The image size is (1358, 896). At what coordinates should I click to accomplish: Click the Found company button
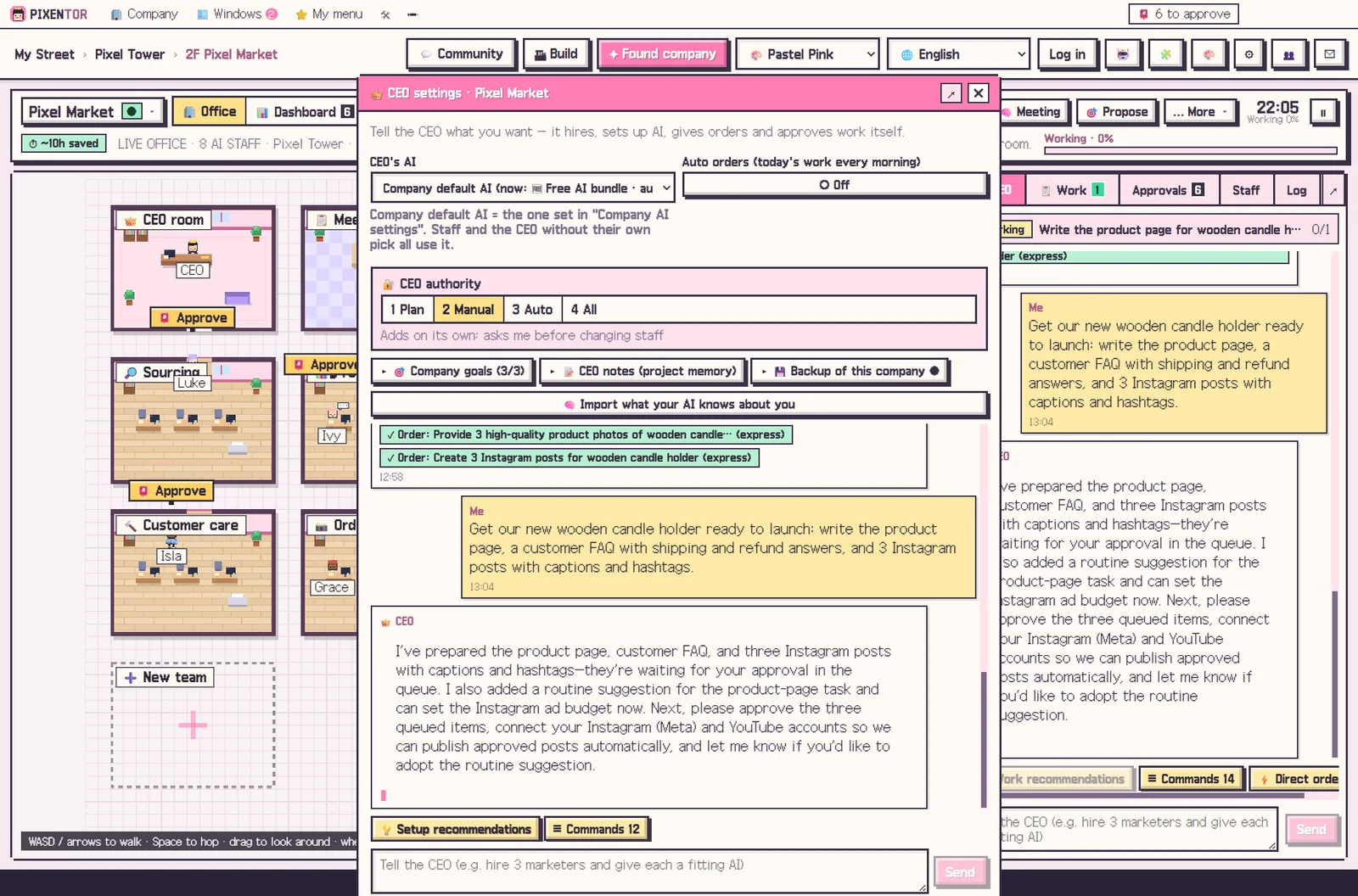coord(662,54)
